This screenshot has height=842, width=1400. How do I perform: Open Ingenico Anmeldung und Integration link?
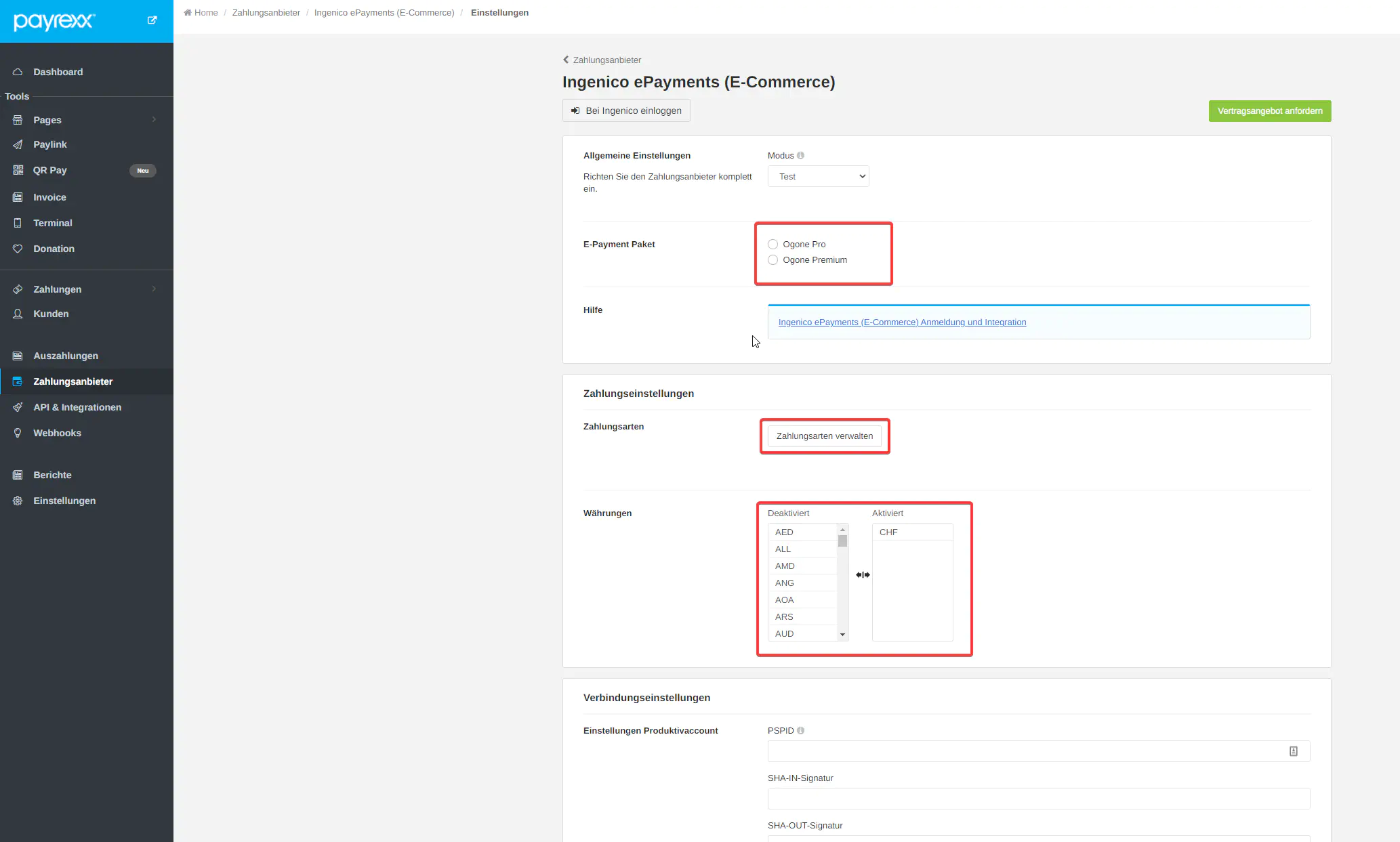click(x=901, y=322)
